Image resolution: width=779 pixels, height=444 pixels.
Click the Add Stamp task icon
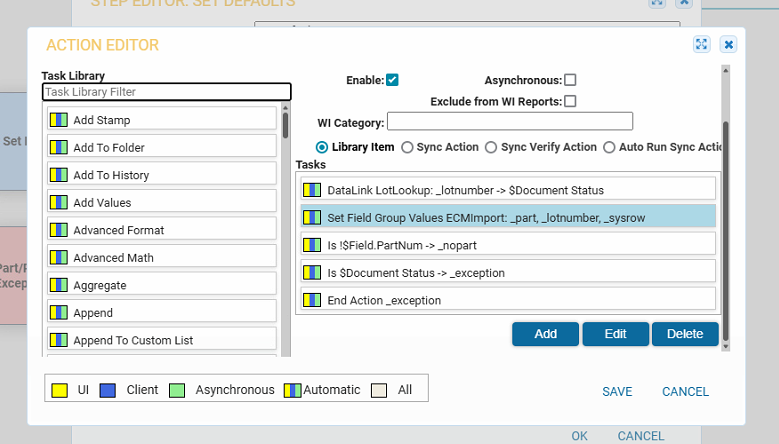[59, 120]
